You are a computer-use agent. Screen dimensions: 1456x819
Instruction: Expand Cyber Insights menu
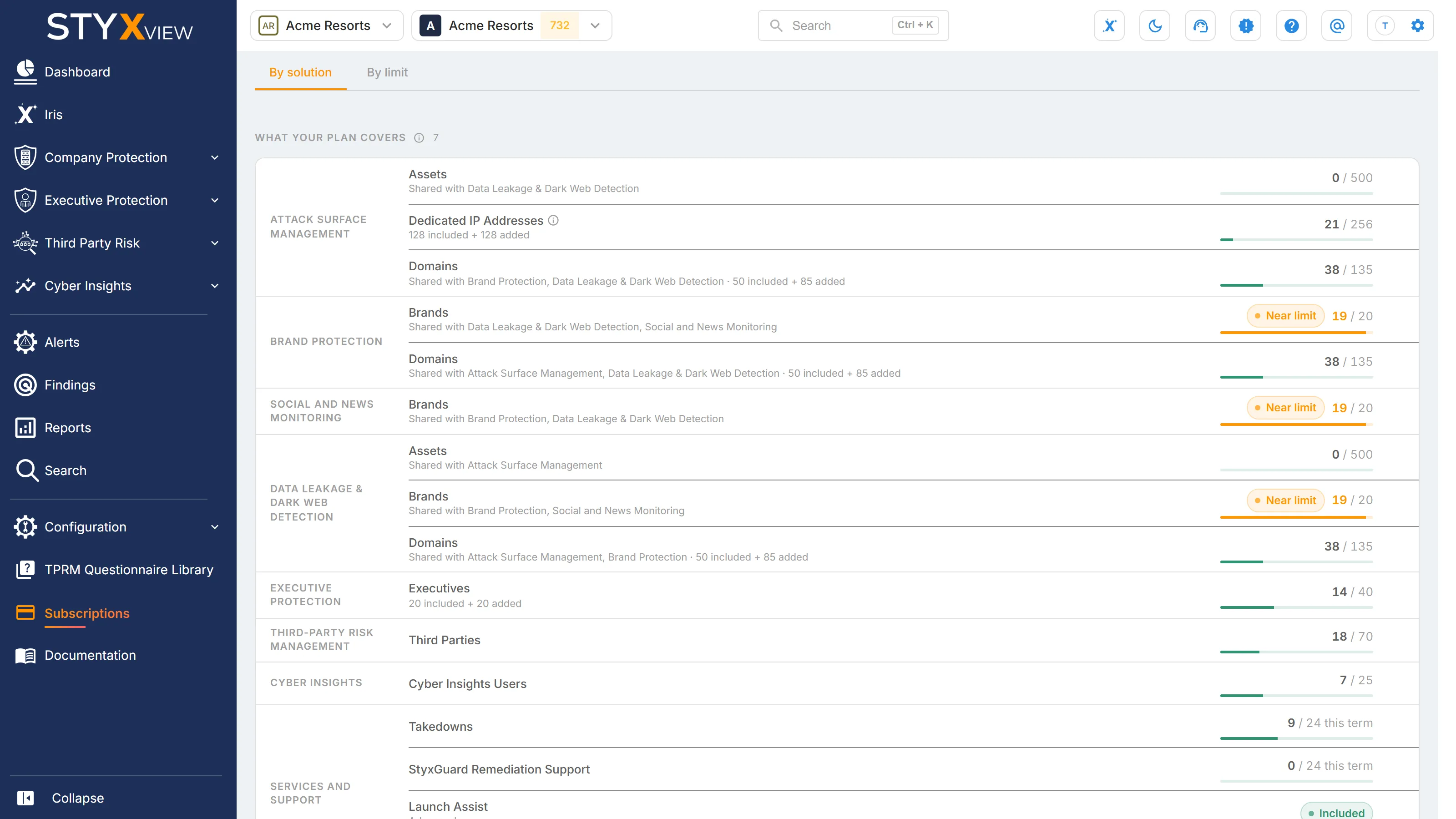[x=215, y=286]
